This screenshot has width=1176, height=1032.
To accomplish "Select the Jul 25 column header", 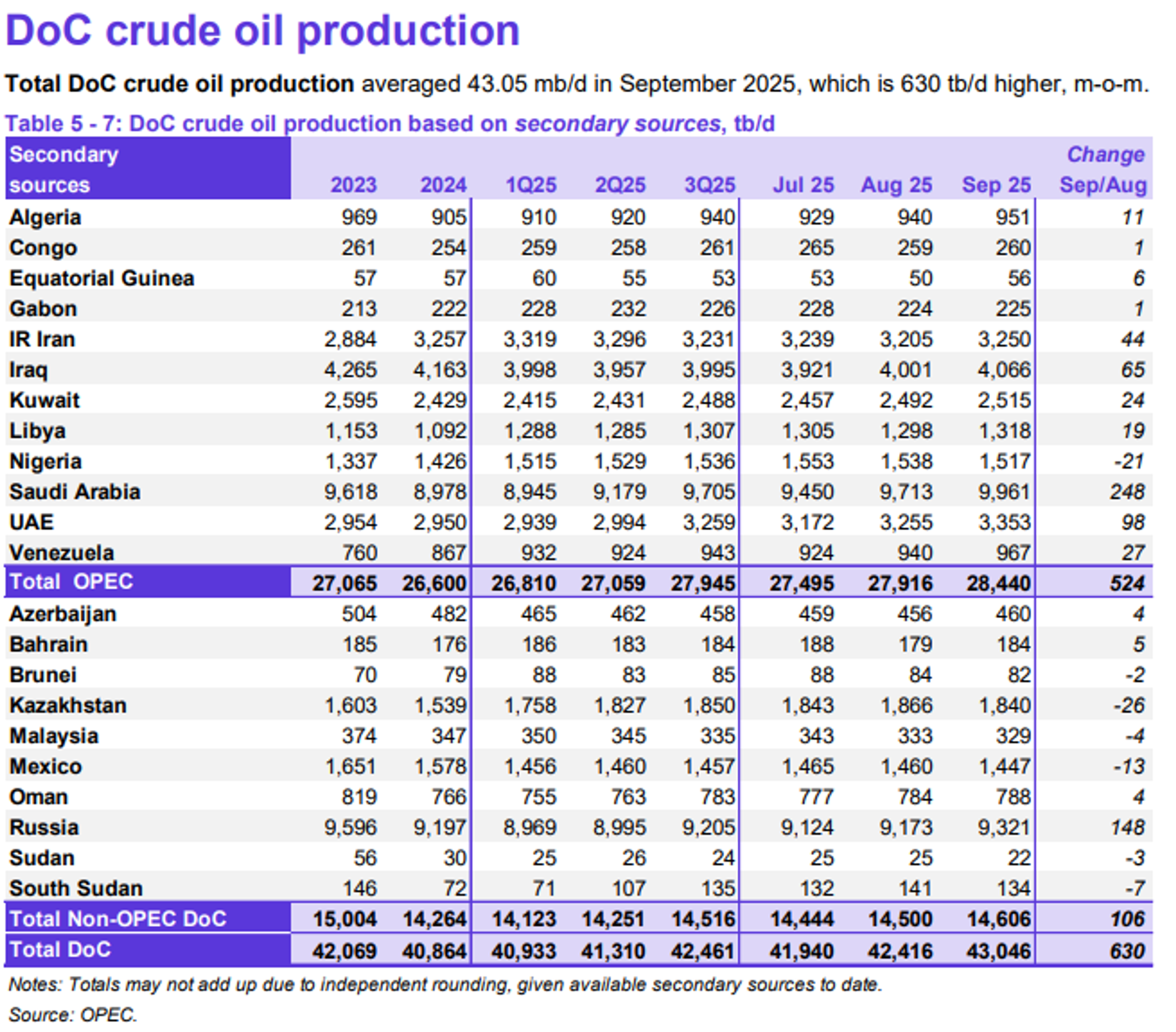I will pyautogui.click(x=803, y=185).
